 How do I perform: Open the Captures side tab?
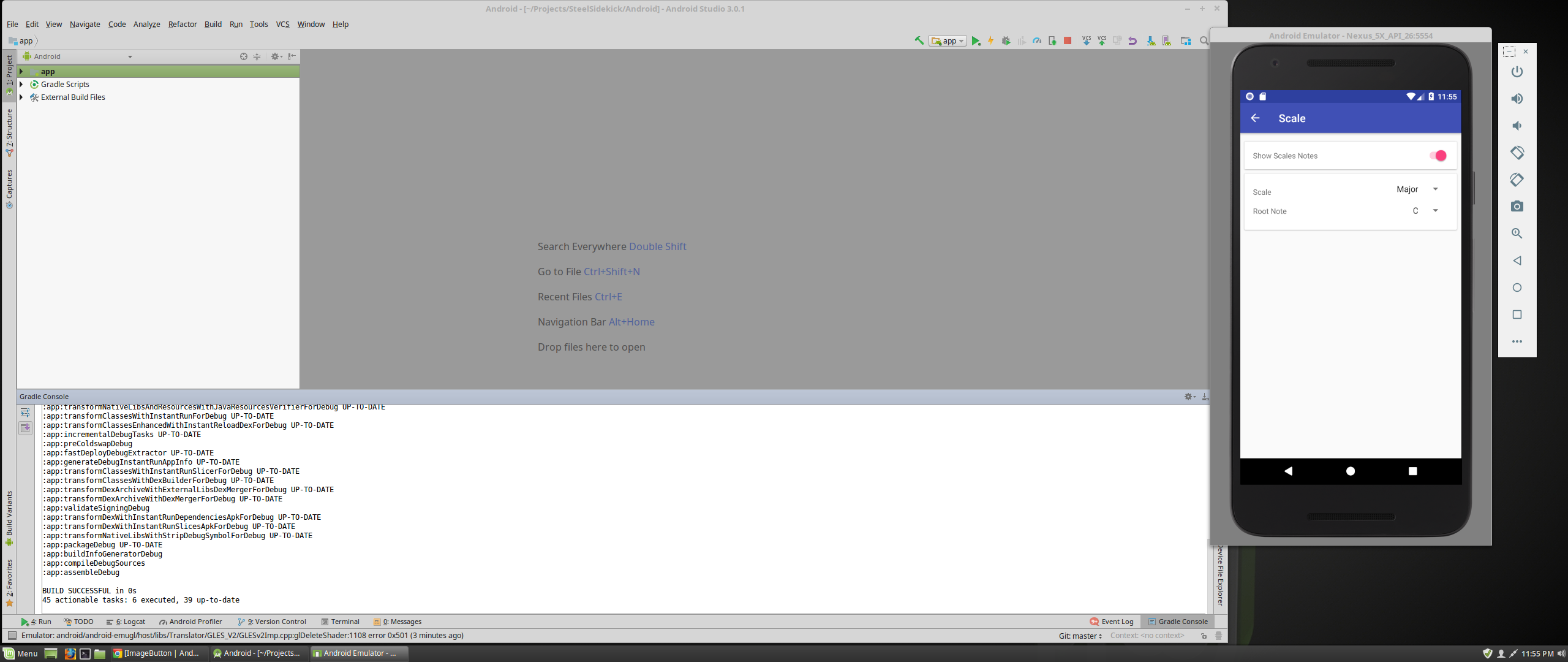[x=9, y=189]
